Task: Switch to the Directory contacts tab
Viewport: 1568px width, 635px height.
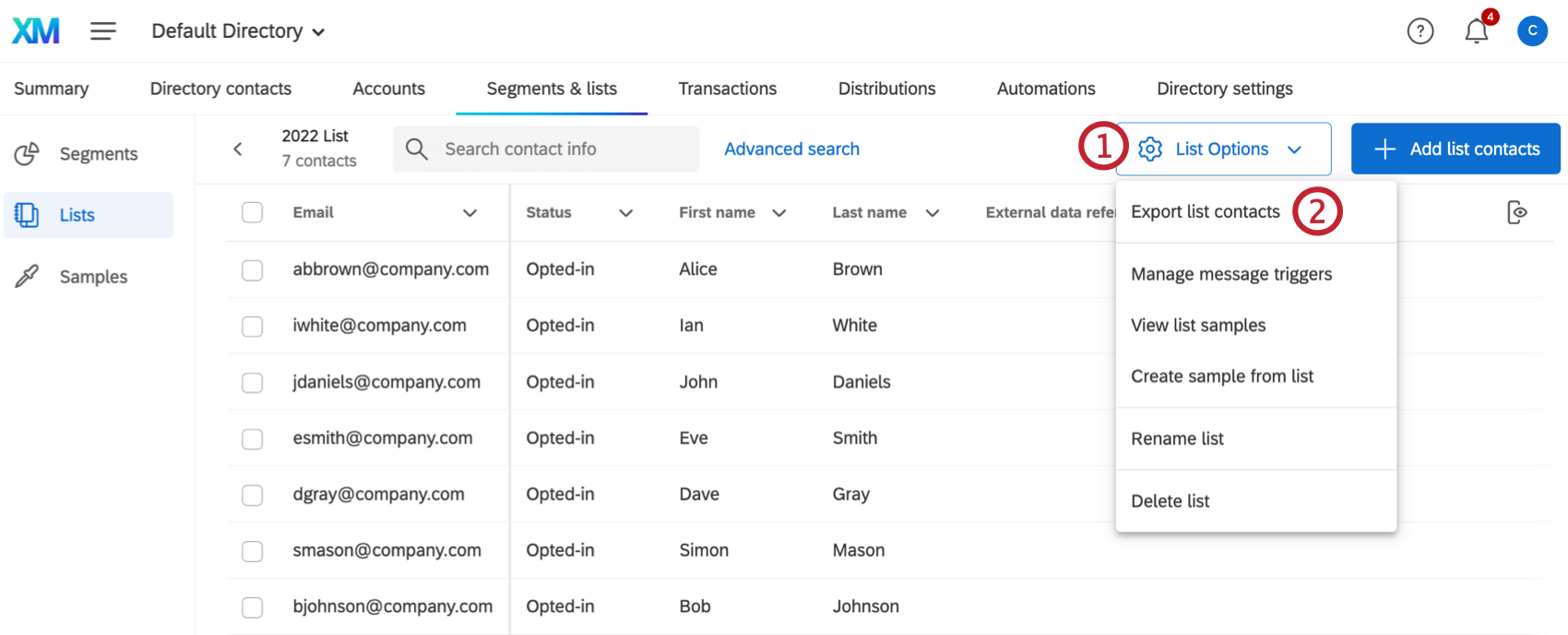Action: (220, 89)
